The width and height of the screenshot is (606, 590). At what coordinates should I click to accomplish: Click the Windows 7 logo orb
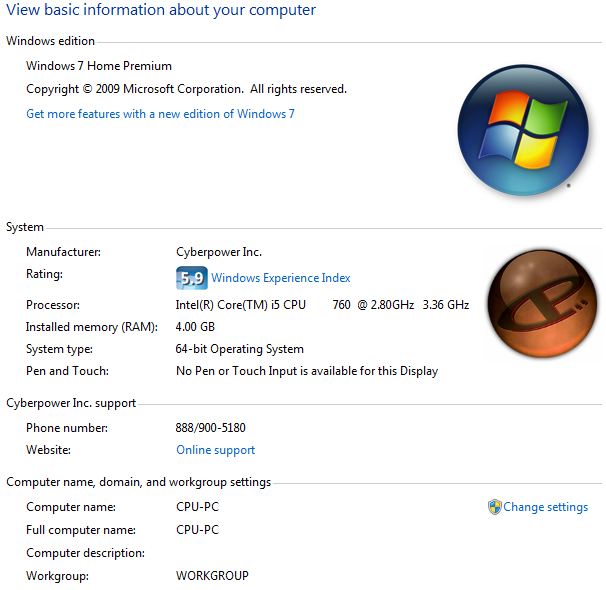523,130
